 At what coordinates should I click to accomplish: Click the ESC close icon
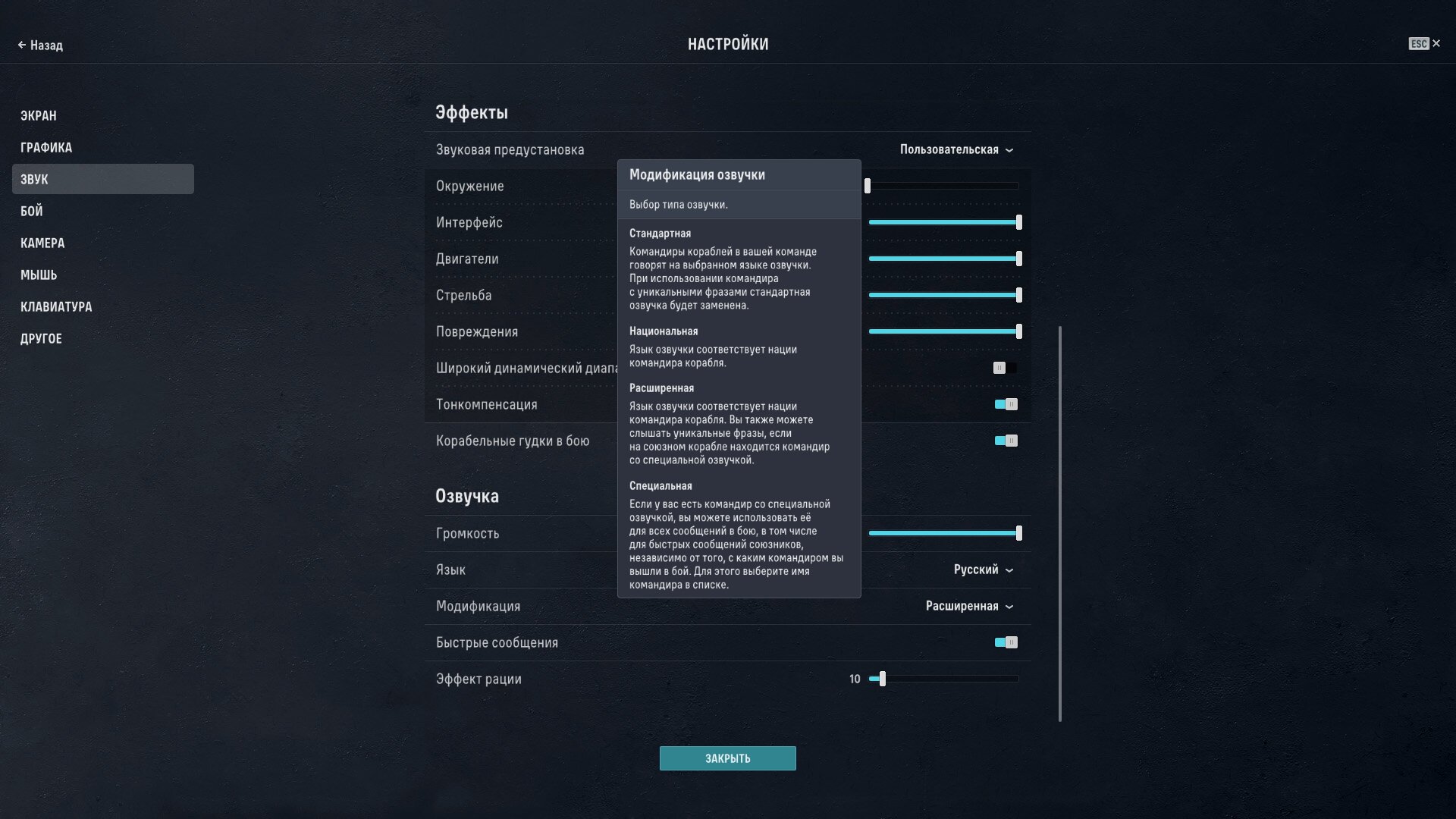coord(1435,44)
